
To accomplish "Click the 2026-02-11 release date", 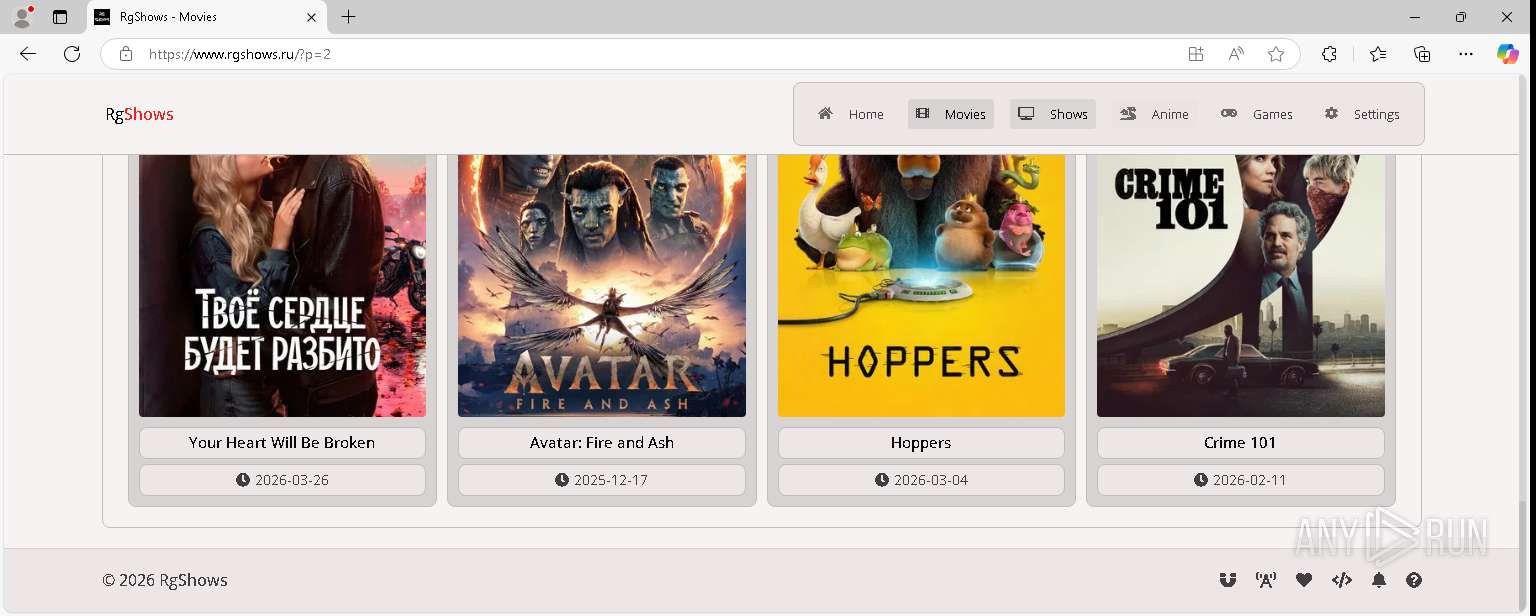I will pos(1240,480).
